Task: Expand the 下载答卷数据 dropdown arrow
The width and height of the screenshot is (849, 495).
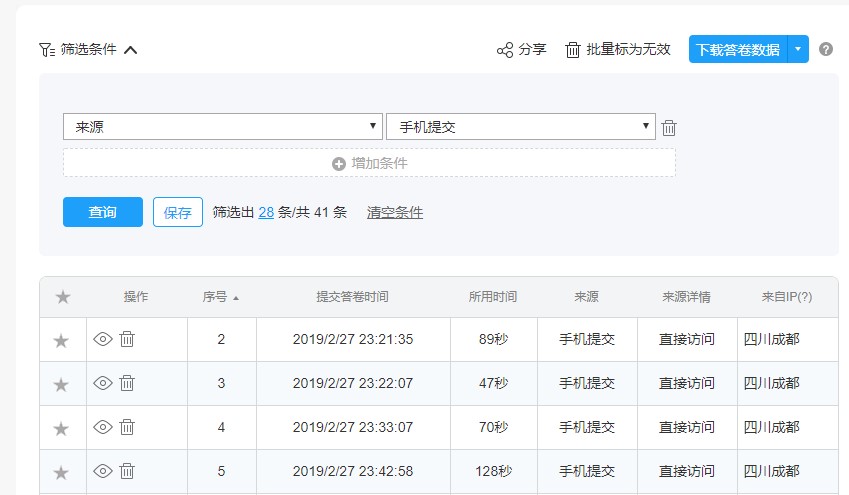Action: (x=798, y=49)
